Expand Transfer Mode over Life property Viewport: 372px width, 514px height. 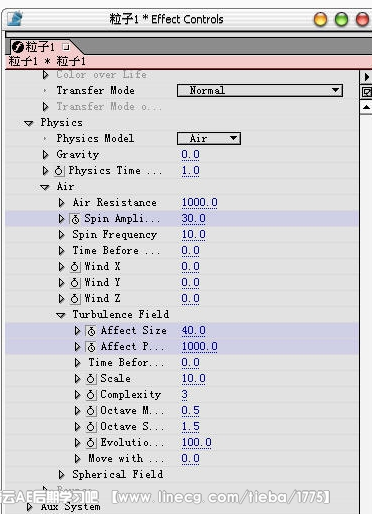(45, 107)
